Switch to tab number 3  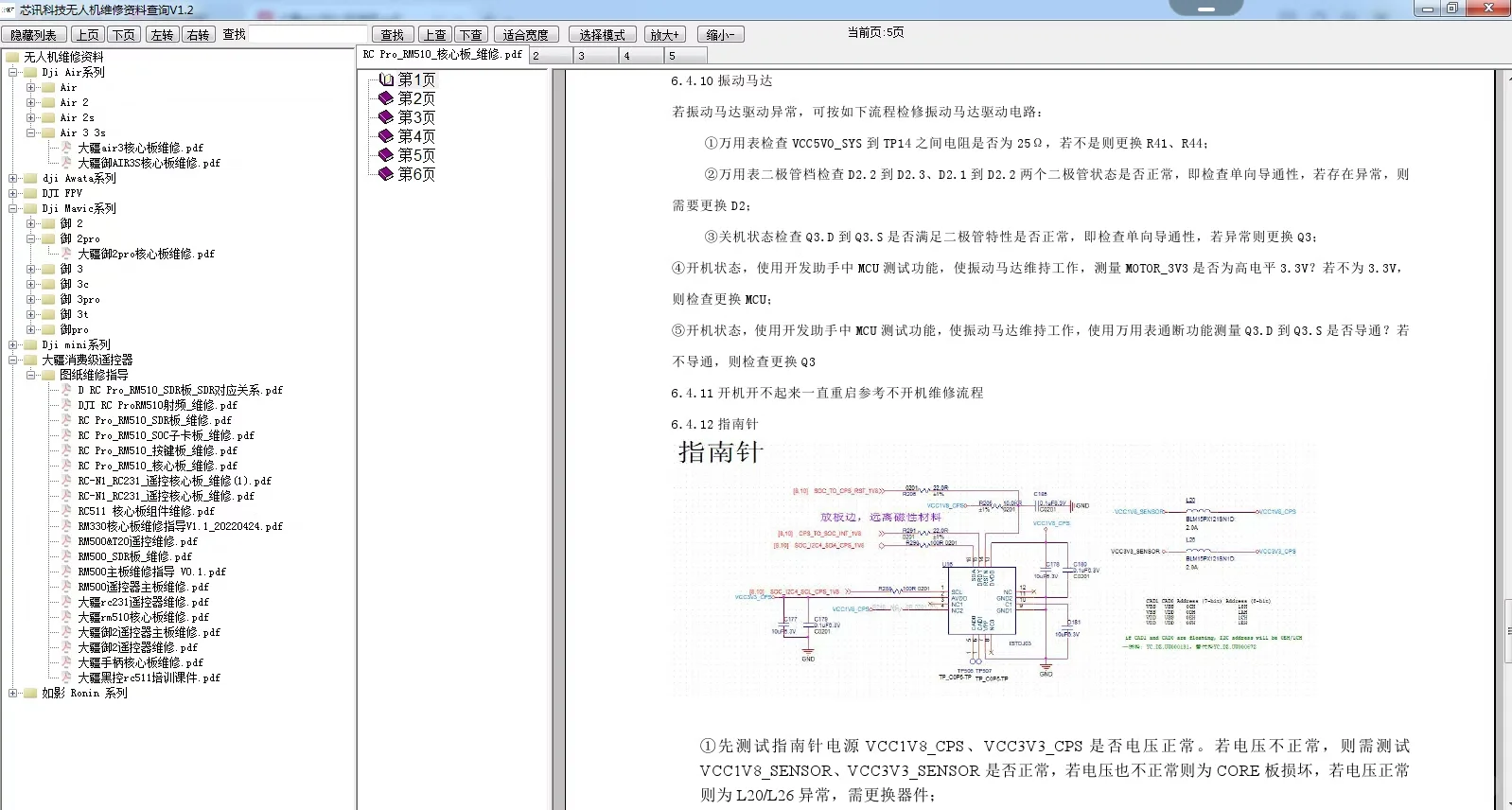tap(594, 56)
